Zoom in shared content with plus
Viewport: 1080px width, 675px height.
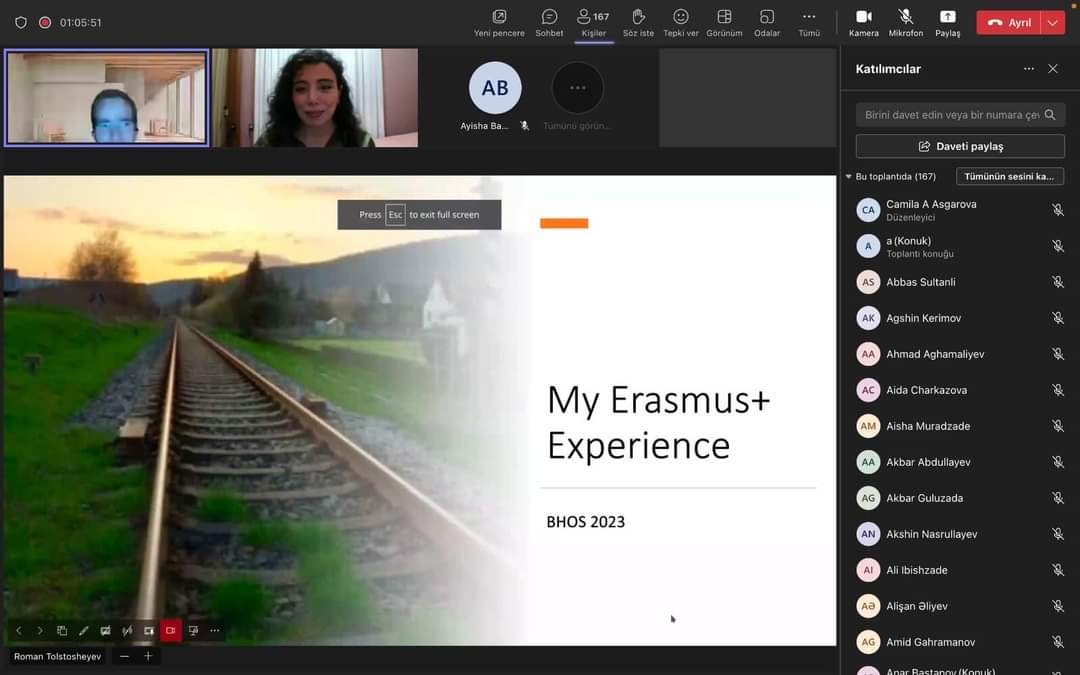click(x=147, y=656)
